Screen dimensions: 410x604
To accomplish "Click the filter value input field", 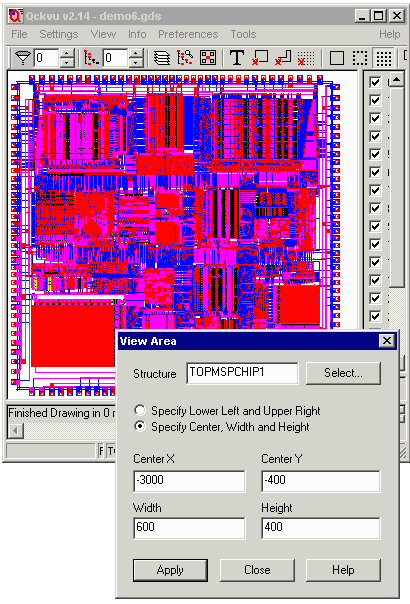I will coord(47,58).
